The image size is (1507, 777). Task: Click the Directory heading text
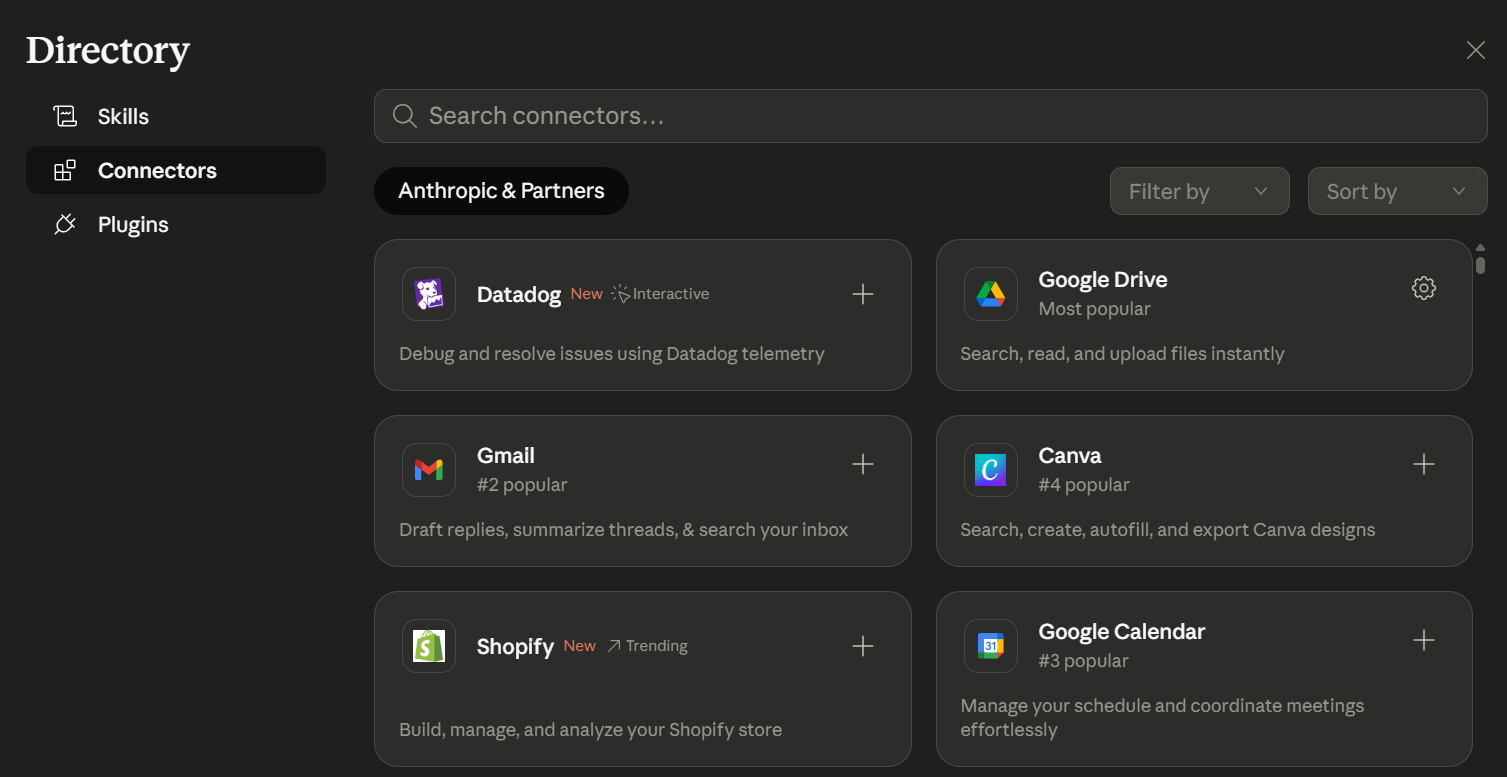tap(108, 51)
